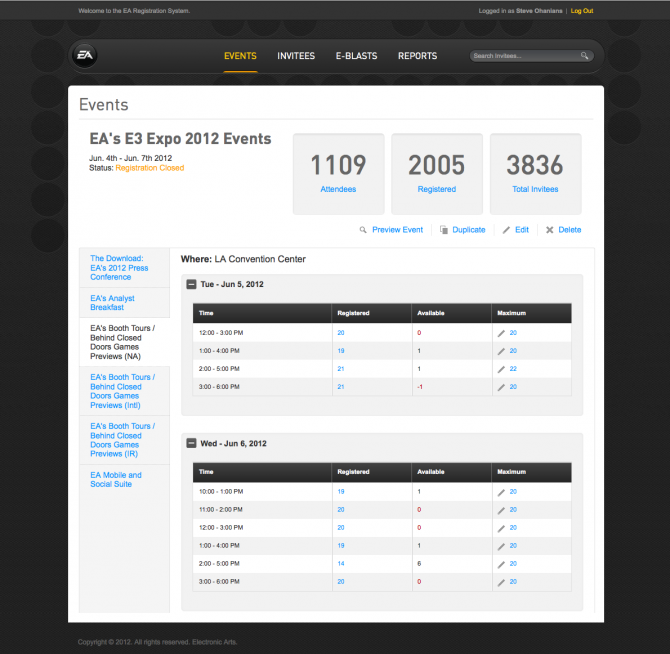
Task: Click the 'LA Convention Center' location text
Action: tap(260, 259)
